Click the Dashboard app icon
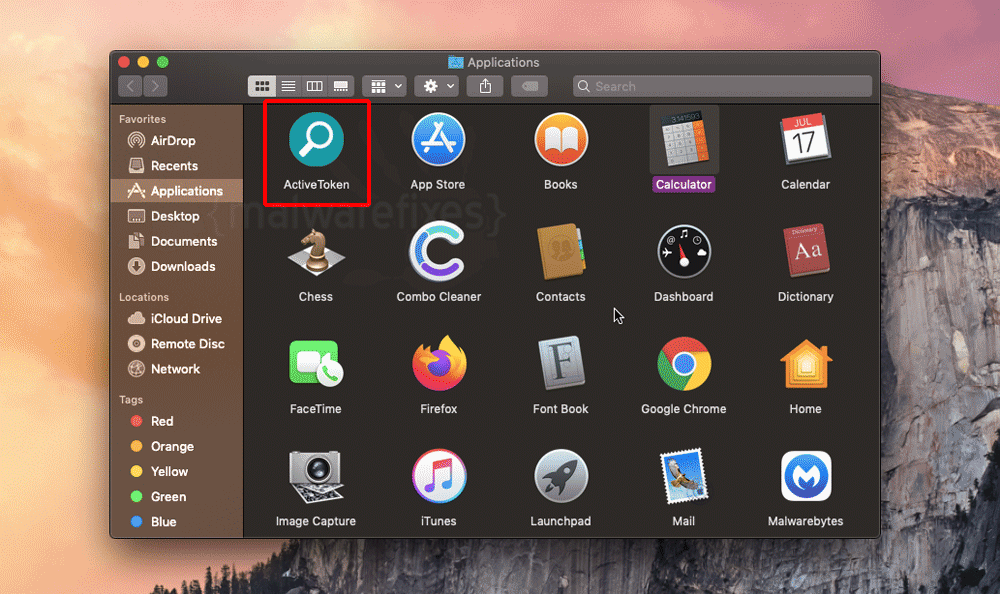 [684, 252]
